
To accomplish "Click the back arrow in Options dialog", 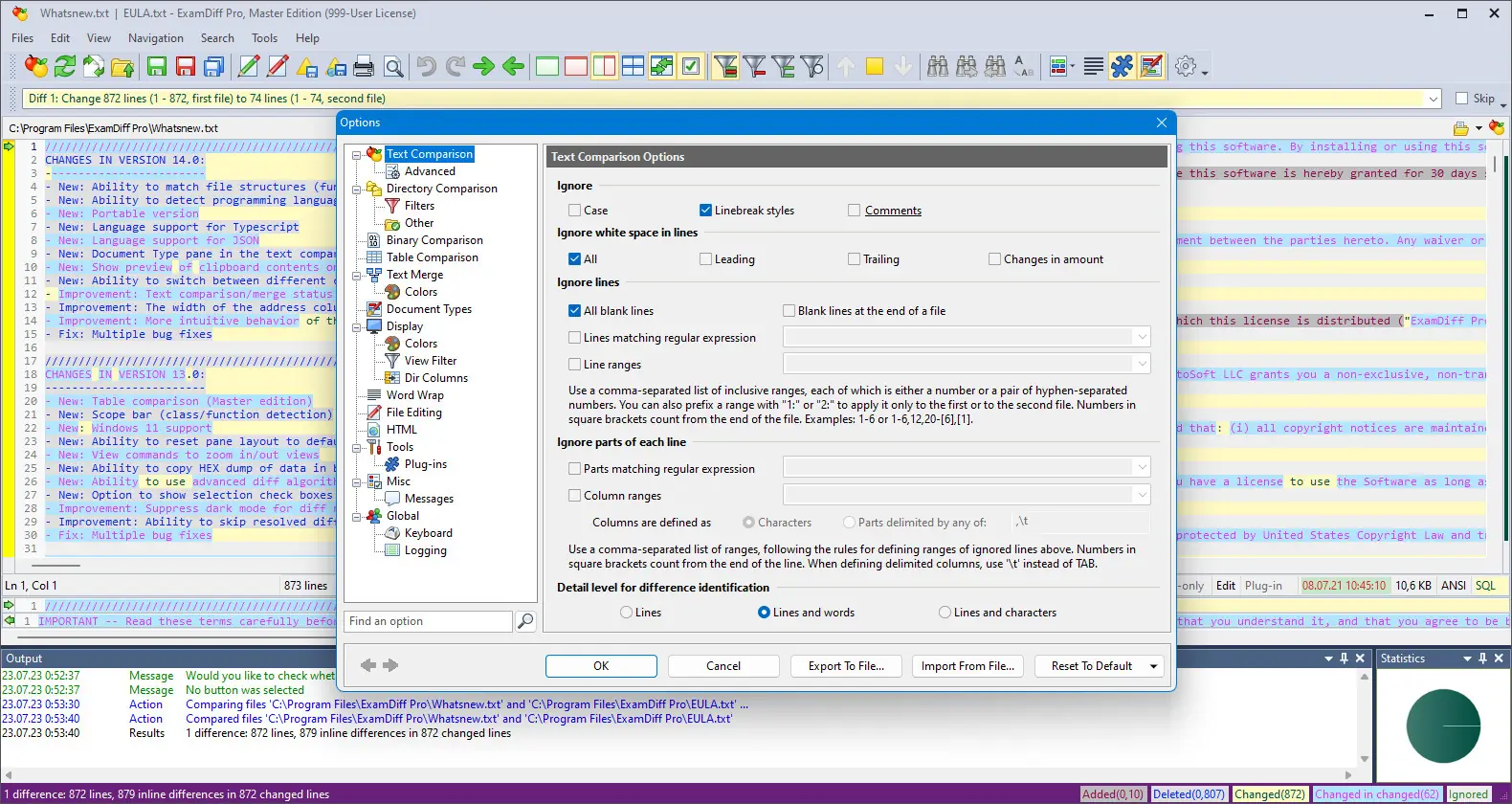I will [x=367, y=665].
